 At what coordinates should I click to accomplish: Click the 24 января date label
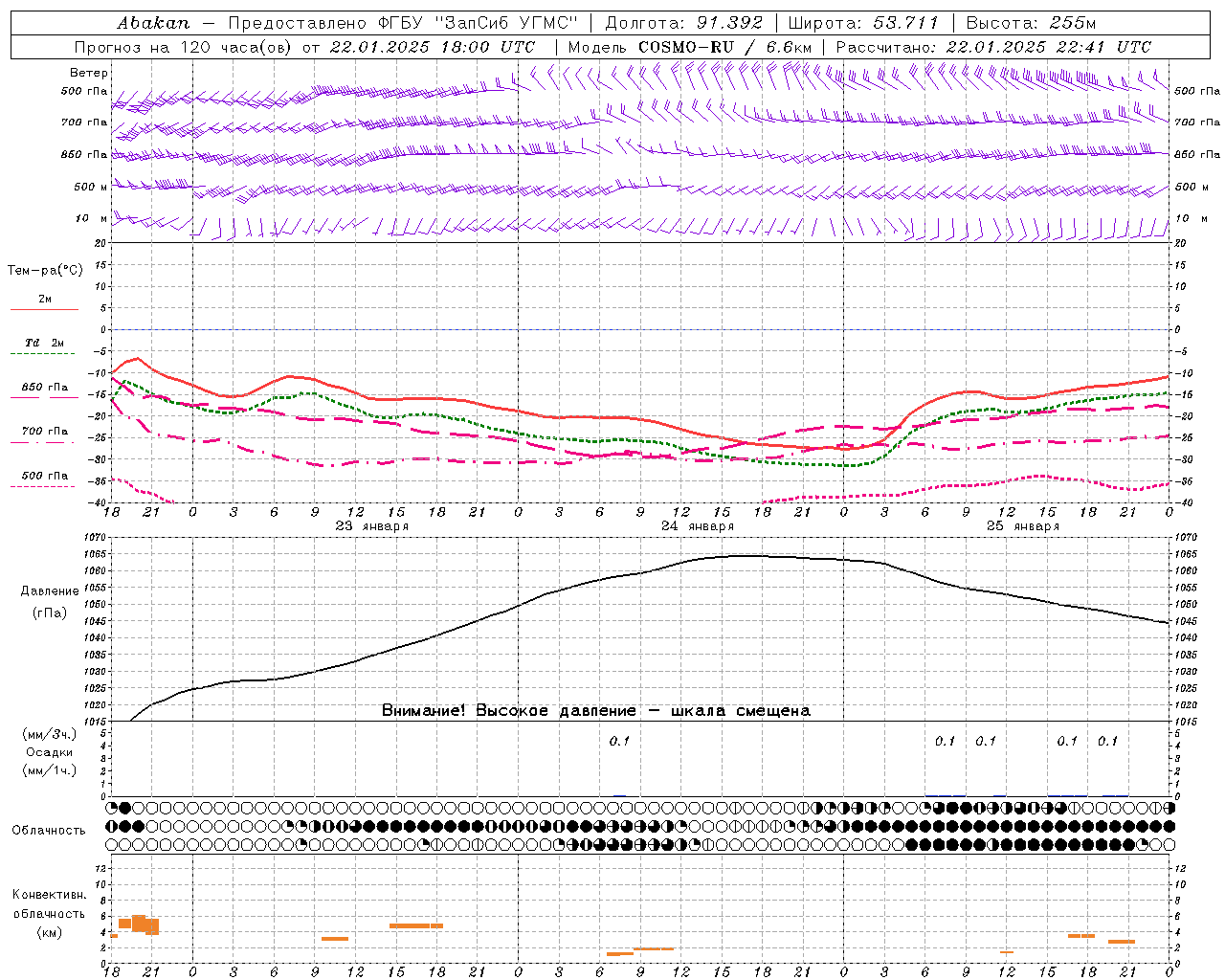(698, 525)
